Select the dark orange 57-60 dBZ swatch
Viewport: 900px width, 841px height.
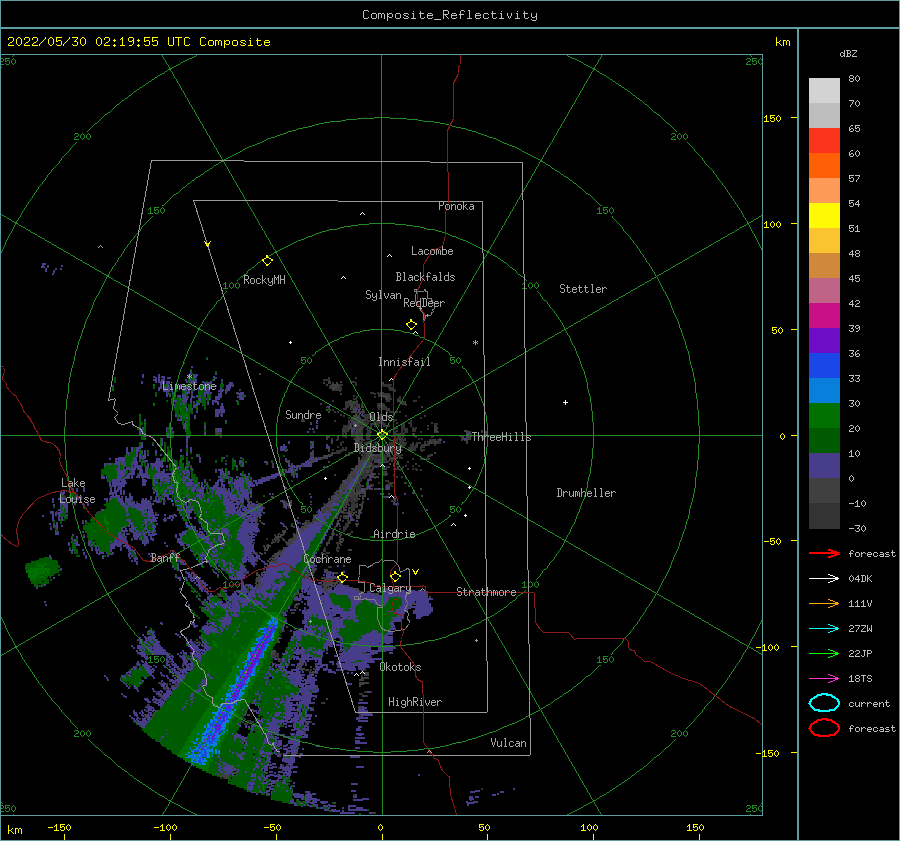pyautogui.click(x=824, y=166)
